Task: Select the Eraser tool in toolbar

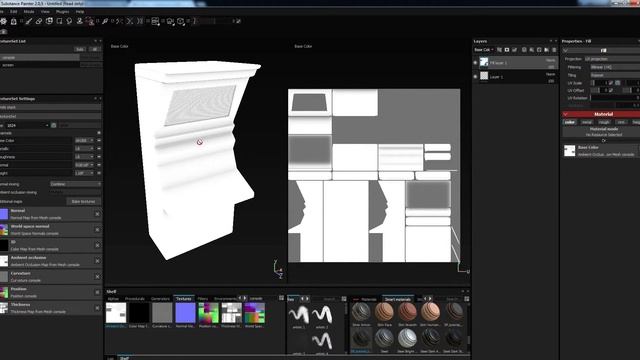Action: pos(39,21)
